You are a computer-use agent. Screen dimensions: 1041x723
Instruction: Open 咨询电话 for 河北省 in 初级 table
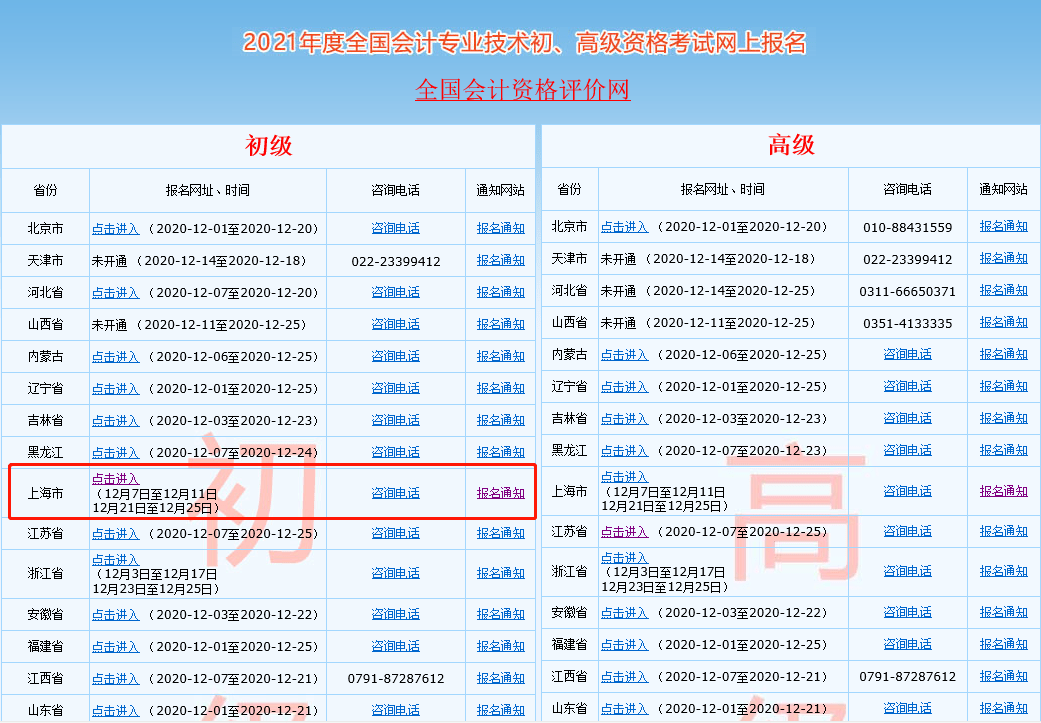[396, 292]
